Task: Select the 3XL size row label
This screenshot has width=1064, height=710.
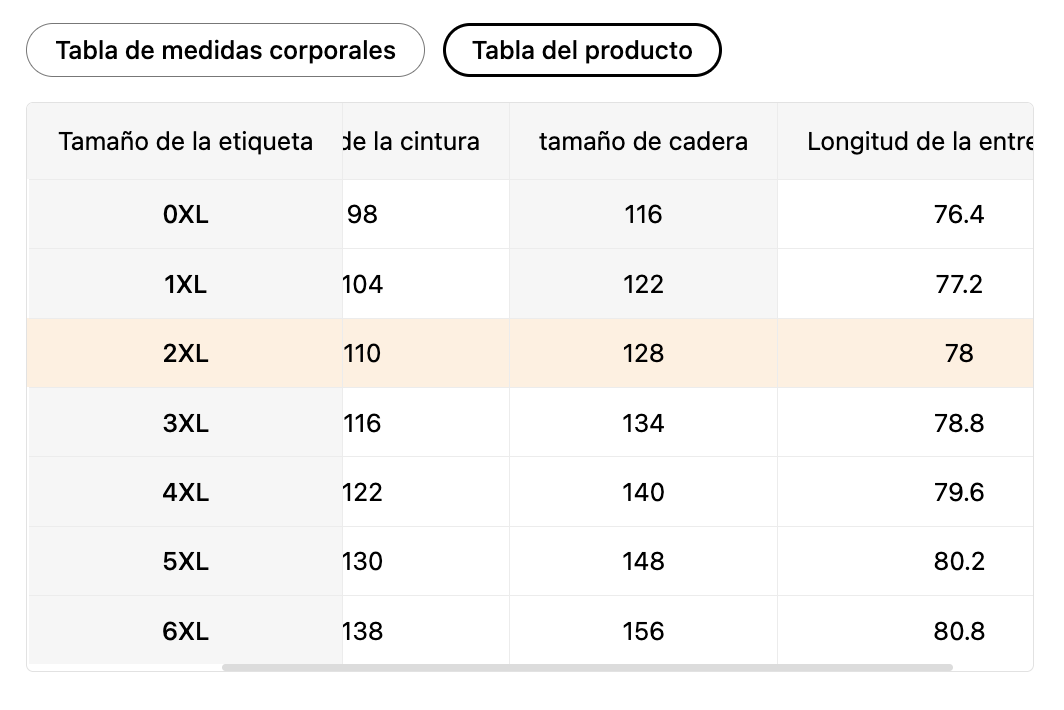Action: [x=185, y=423]
